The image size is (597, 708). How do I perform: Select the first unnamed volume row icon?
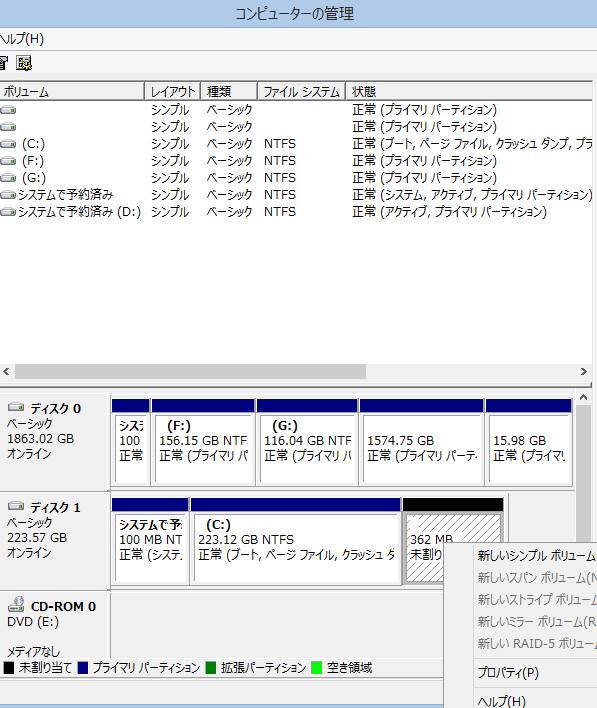point(8,110)
